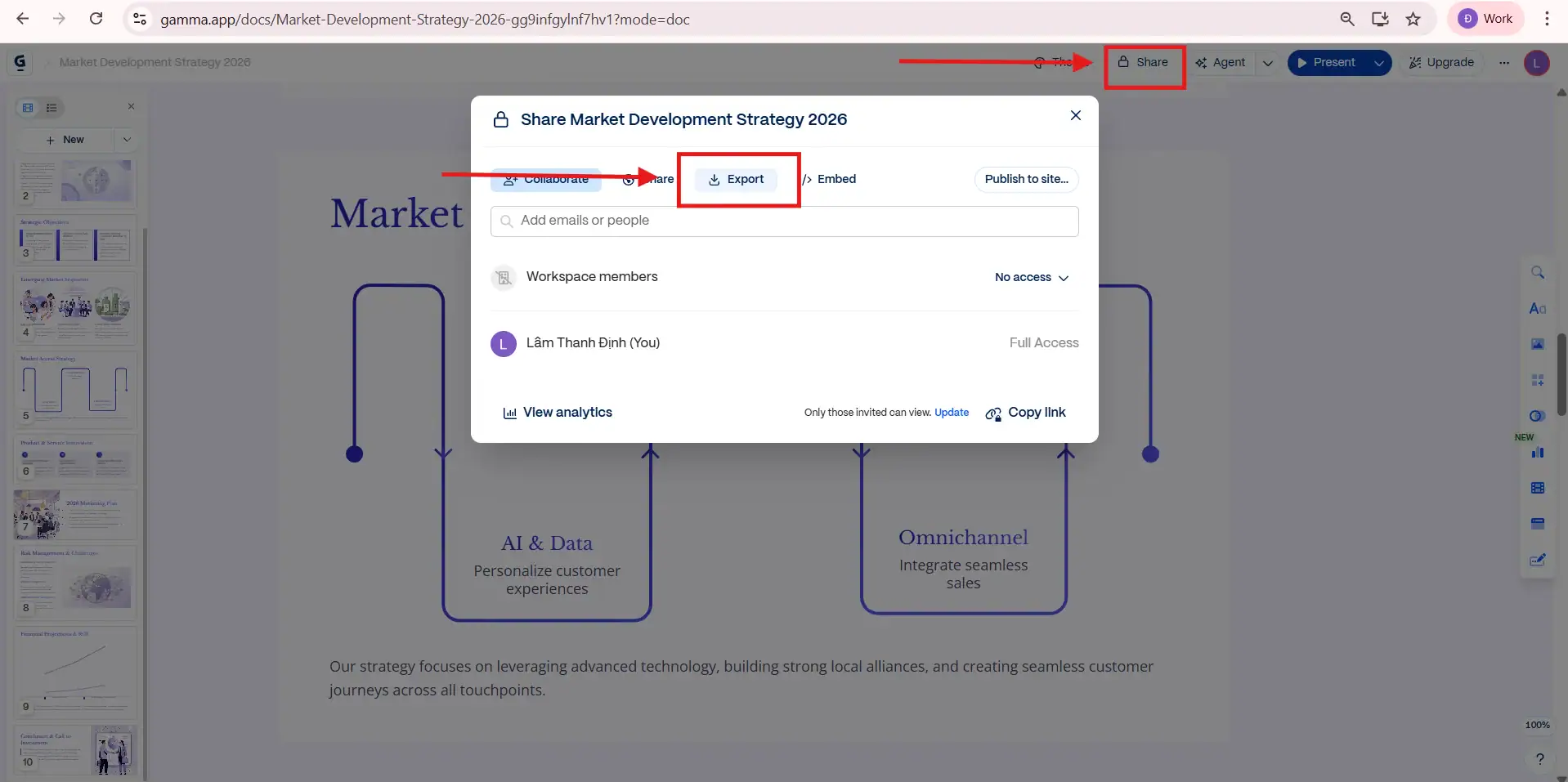Change Workspace members access from No access
1568x782 pixels.
[1032, 278]
